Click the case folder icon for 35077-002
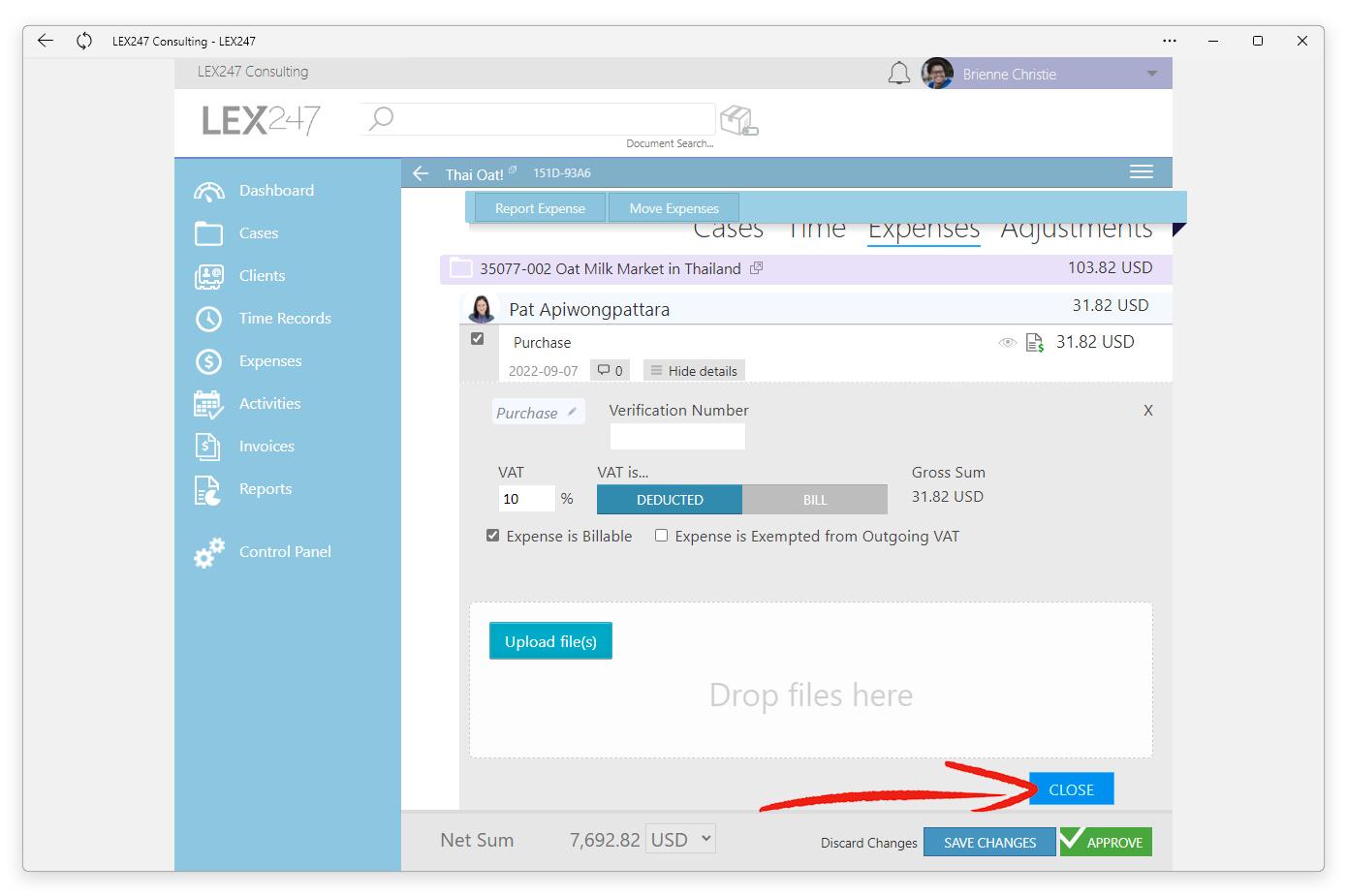 click(x=461, y=268)
